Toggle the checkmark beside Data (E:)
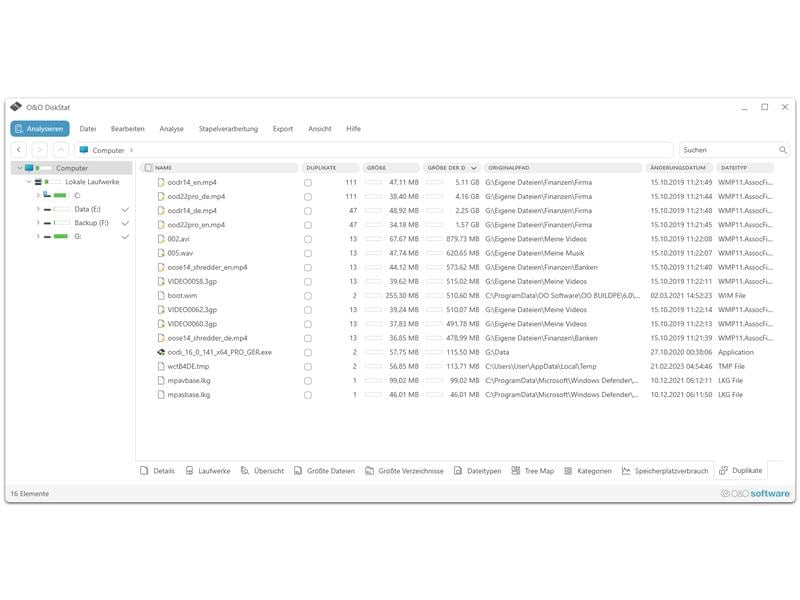This screenshot has width=800, height=600. (x=125, y=209)
